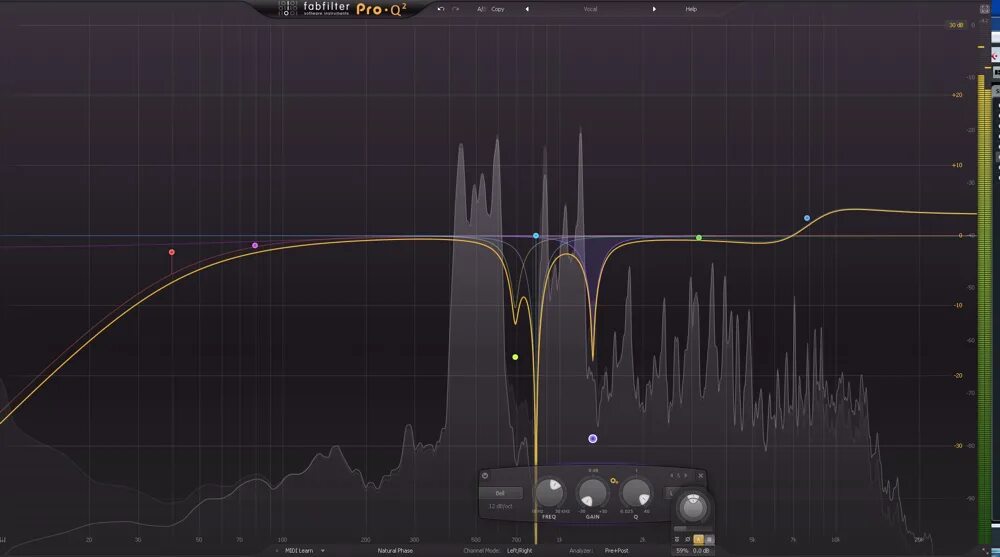Toggle the highlighted auto gain button
Viewport: 1000px width, 557px height.
[x=698, y=540]
